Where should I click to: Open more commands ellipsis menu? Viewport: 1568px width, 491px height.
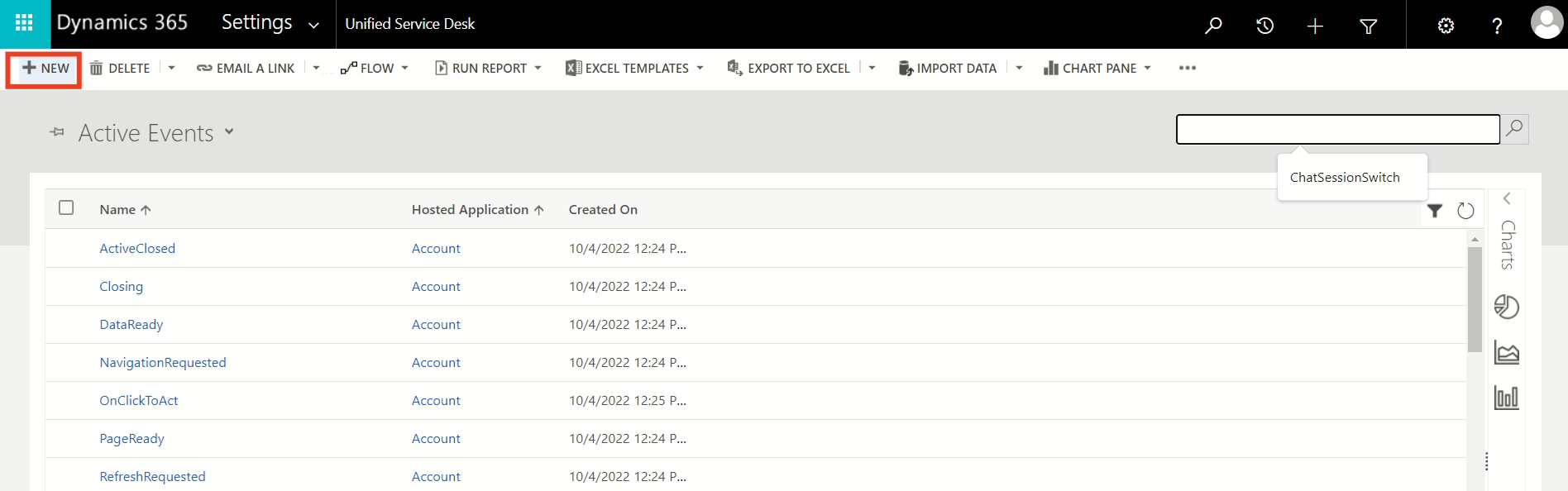pyautogui.click(x=1188, y=69)
